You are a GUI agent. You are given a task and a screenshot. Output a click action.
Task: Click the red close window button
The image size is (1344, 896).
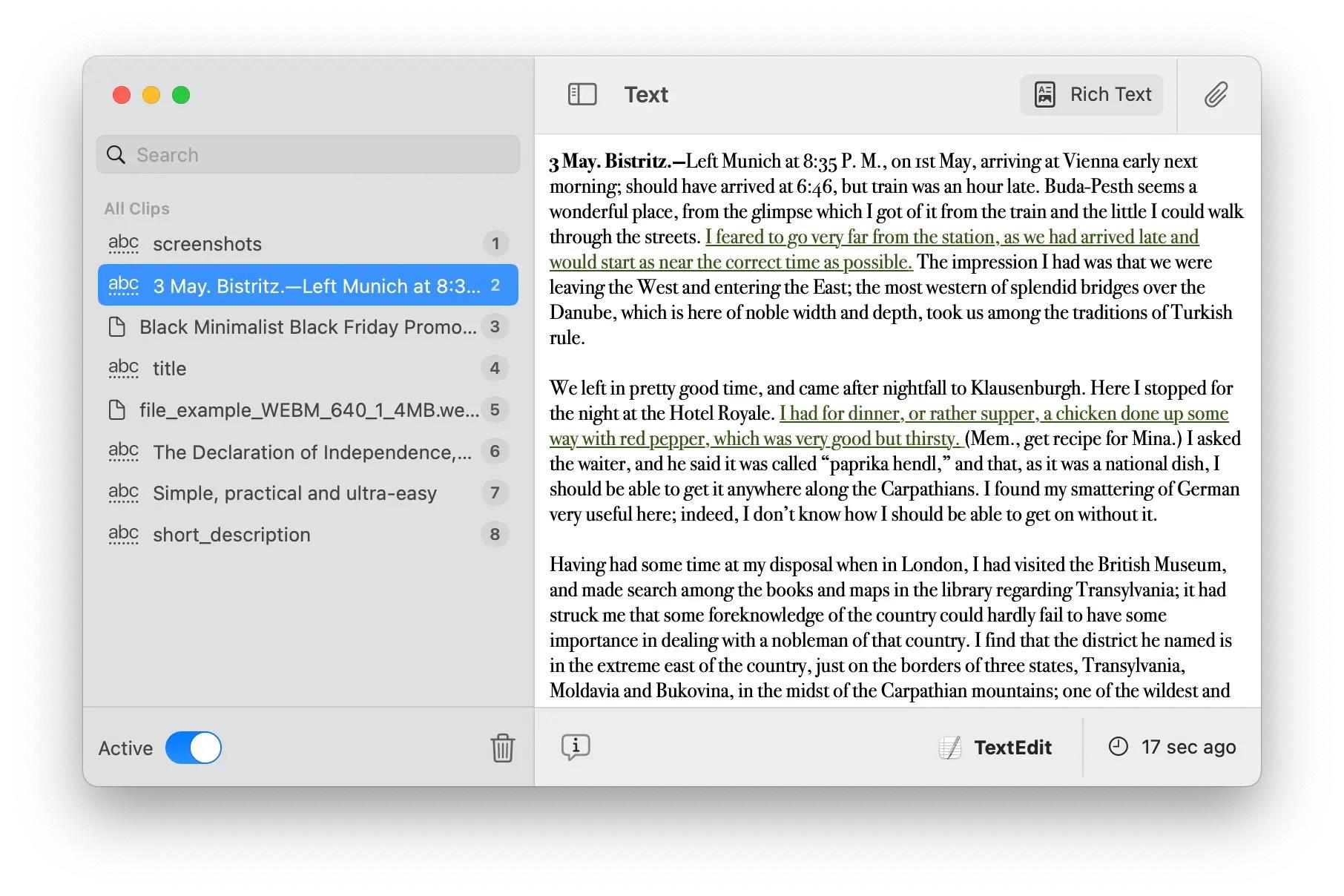[x=122, y=95]
